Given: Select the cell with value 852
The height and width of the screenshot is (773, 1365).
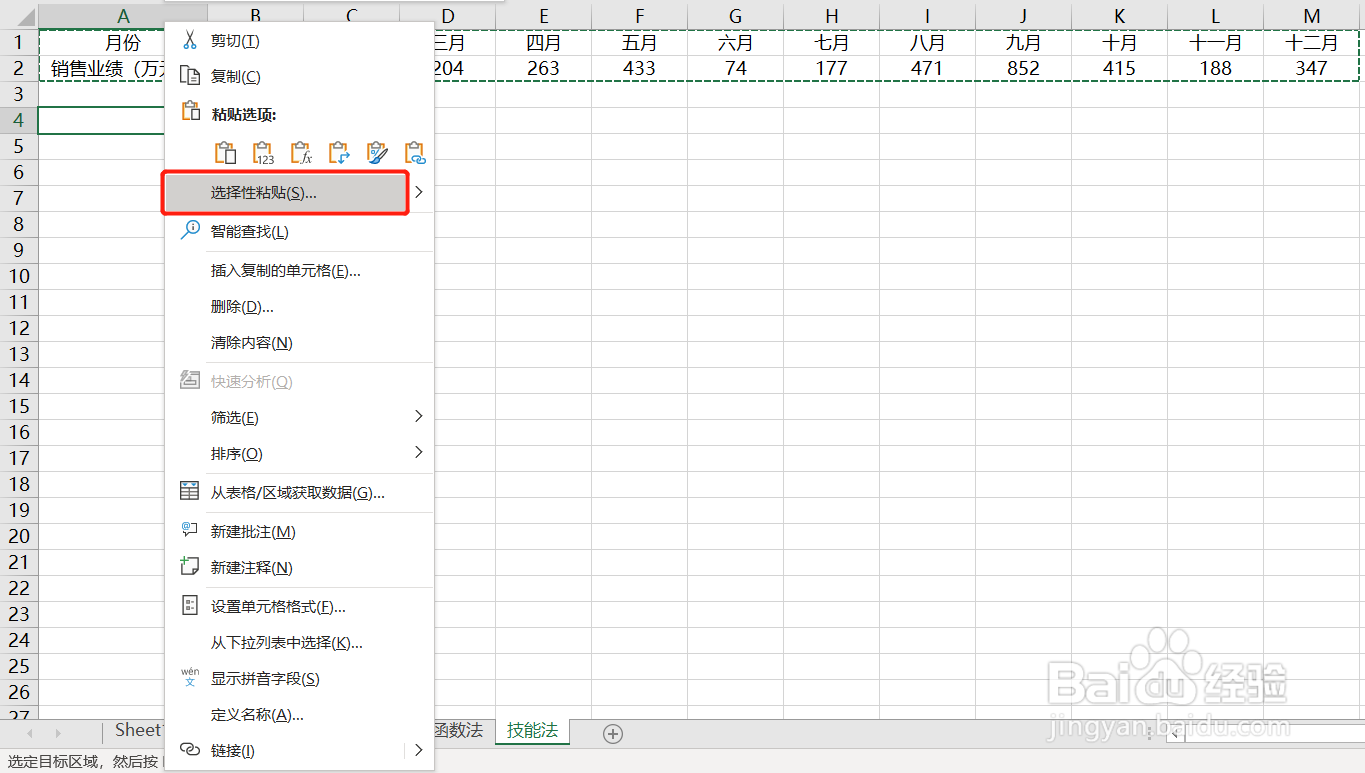Looking at the screenshot, I should tap(1023, 68).
